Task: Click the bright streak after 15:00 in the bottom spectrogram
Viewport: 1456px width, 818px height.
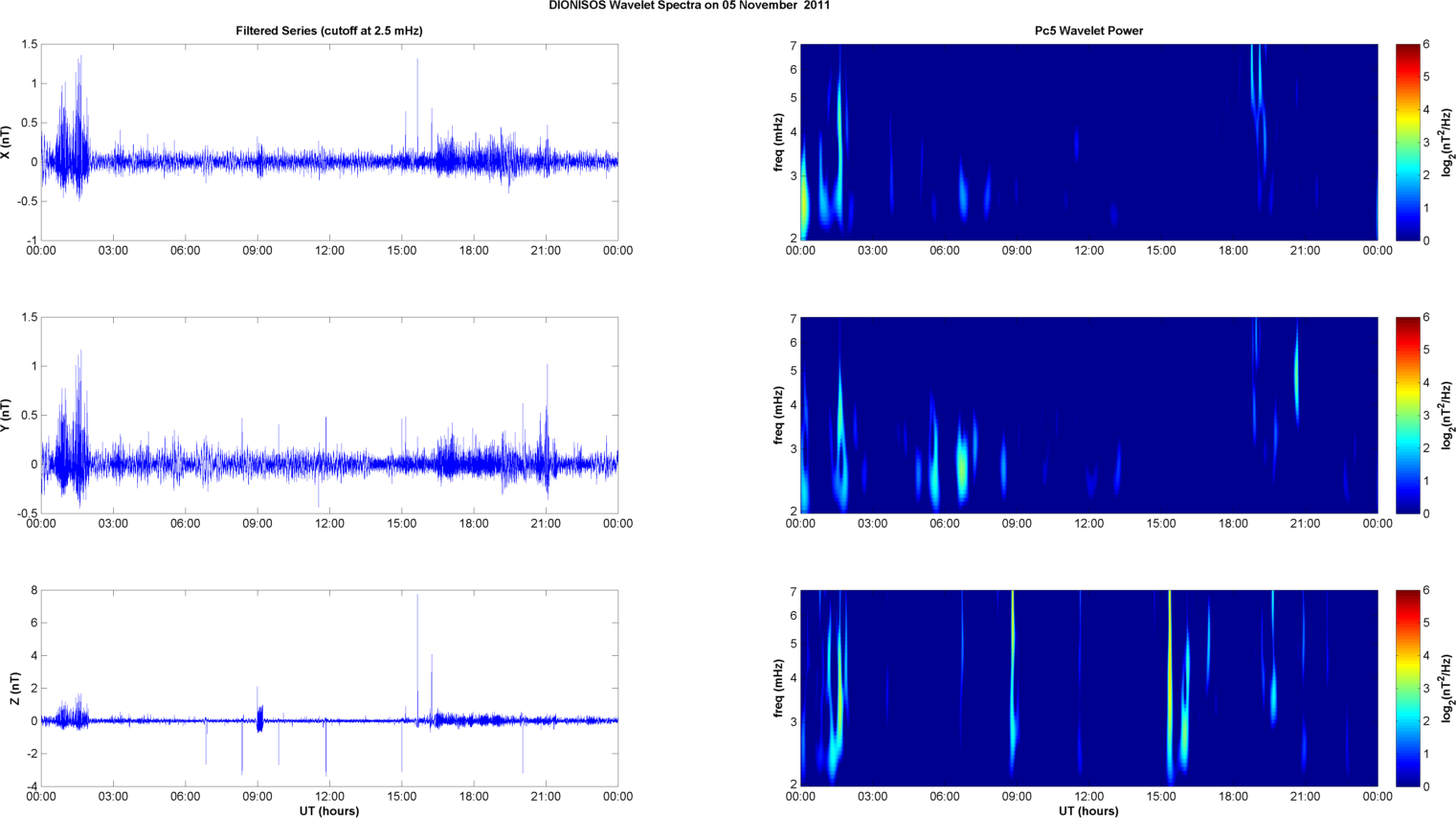Action: 1170,690
